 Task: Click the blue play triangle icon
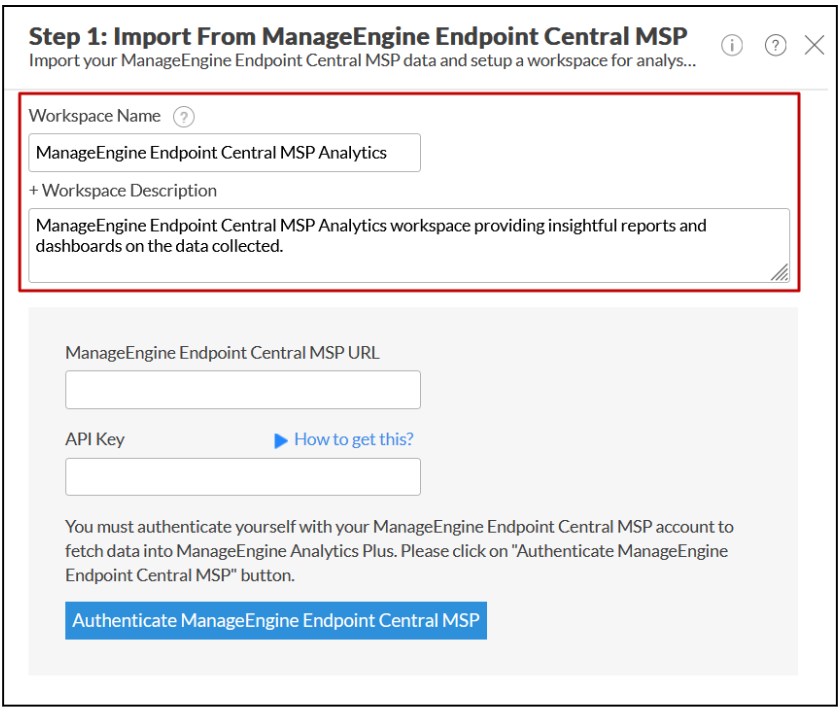tap(281, 441)
